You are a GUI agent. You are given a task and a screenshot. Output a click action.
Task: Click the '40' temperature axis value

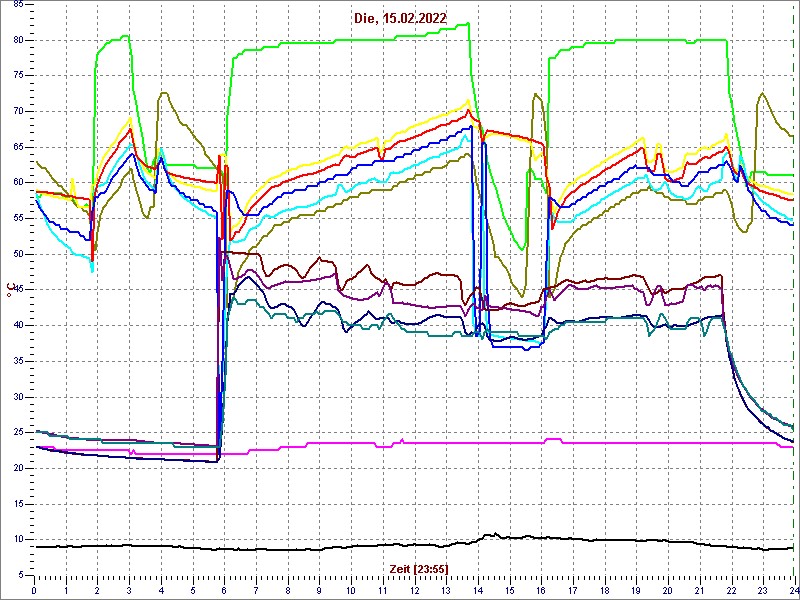17,326
